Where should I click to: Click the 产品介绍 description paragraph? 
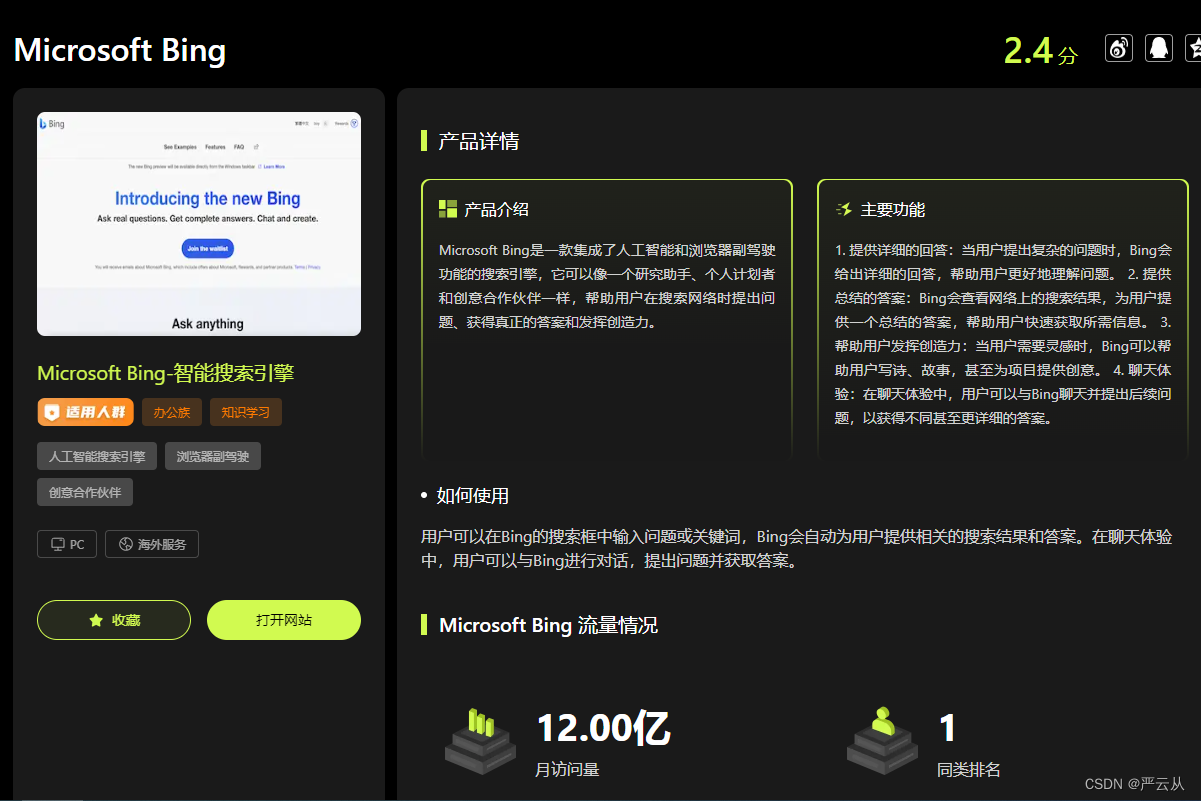[607, 286]
